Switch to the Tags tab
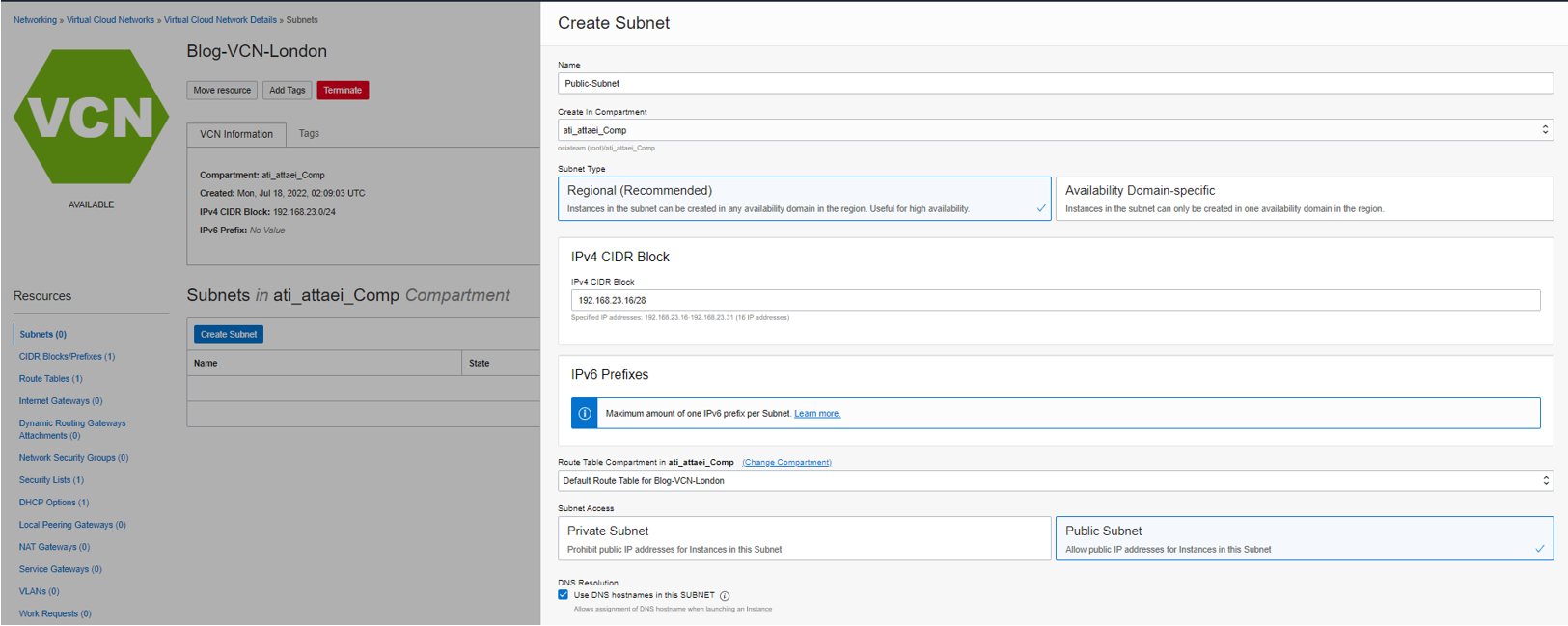 point(309,134)
